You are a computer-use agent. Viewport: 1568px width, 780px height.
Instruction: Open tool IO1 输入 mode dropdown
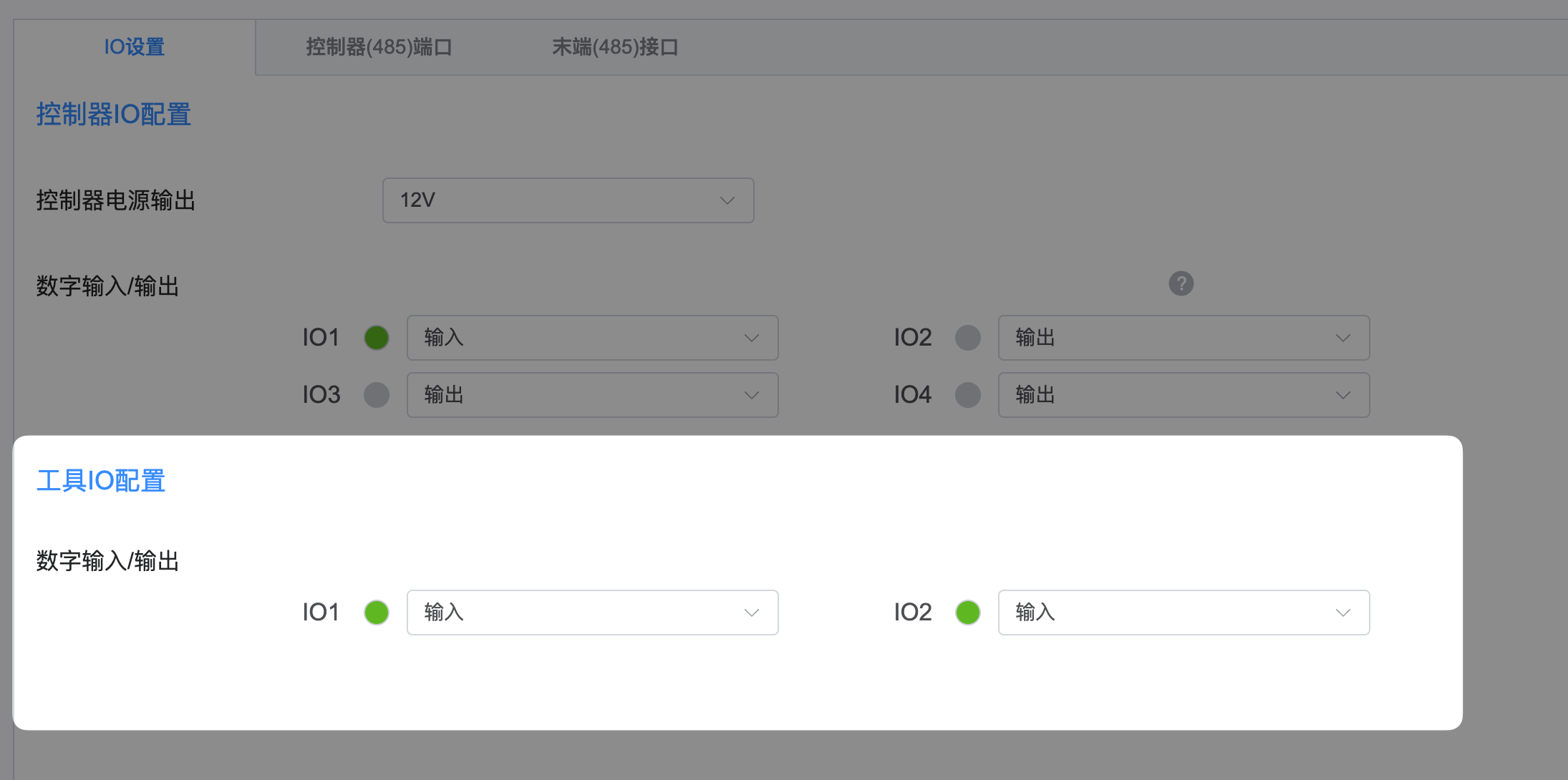coord(592,613)
